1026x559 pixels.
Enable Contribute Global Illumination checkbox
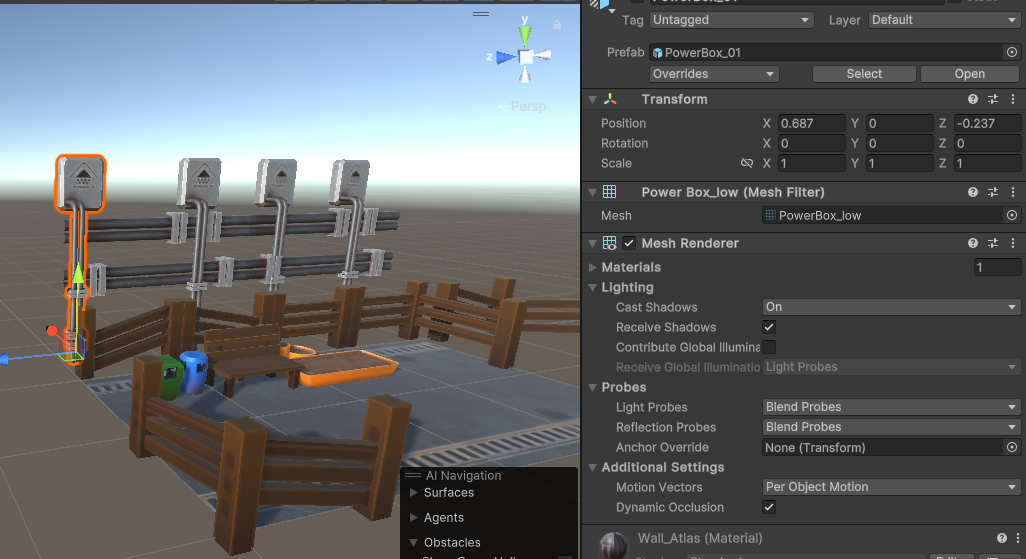click(769, 347)
